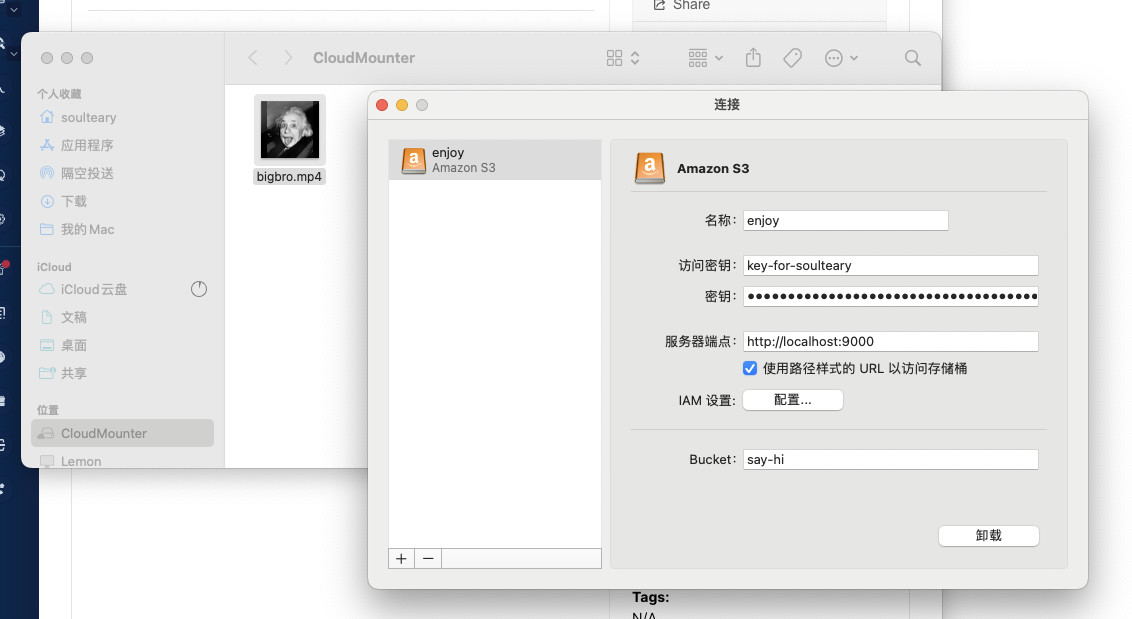Click the Finder back navigation arrow
Image resolution: width=1132 pixels, height=619 pixels.
point(253,58)
